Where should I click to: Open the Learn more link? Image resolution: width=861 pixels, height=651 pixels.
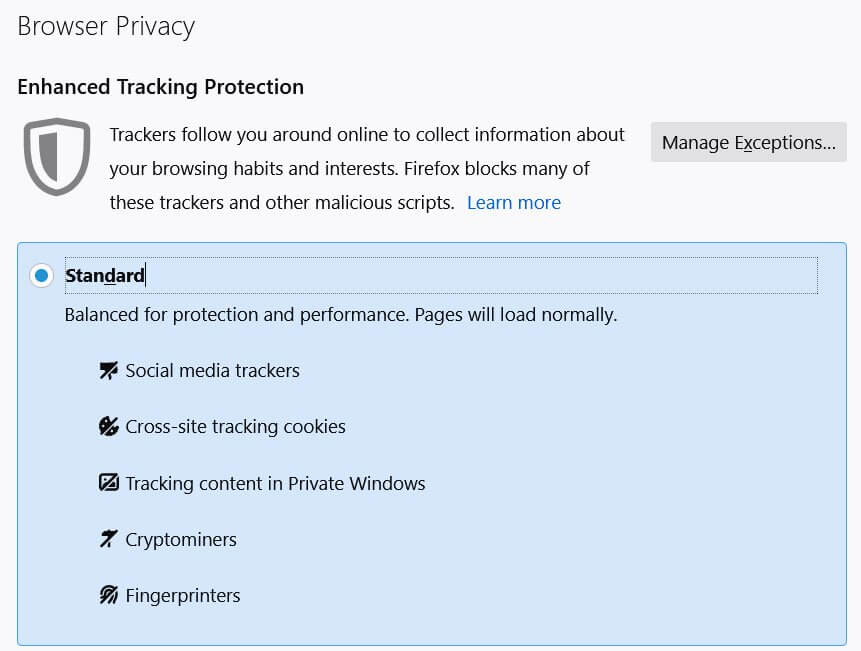point(513,203)
